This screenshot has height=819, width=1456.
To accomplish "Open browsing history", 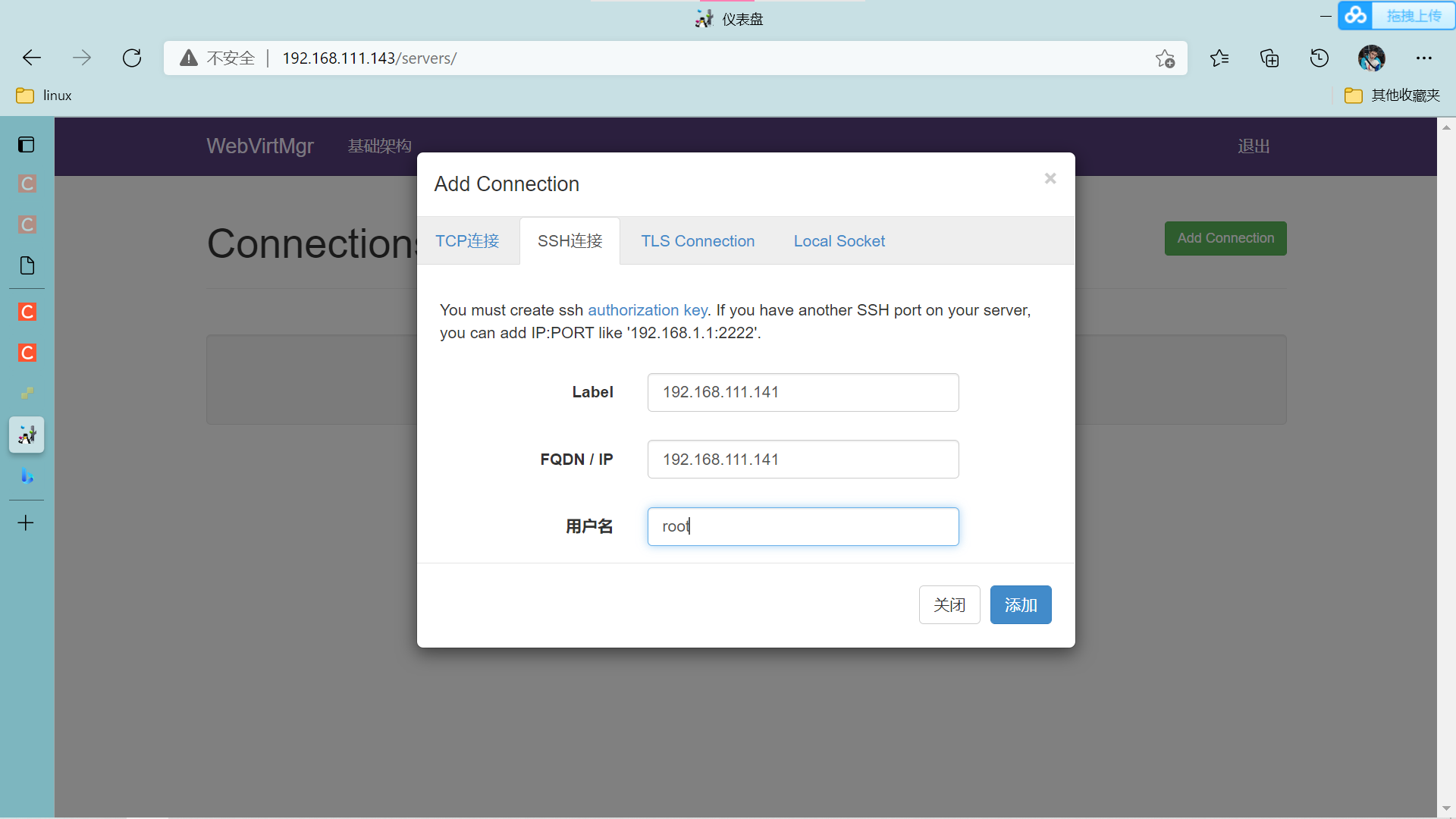I will click(1319, 58).
